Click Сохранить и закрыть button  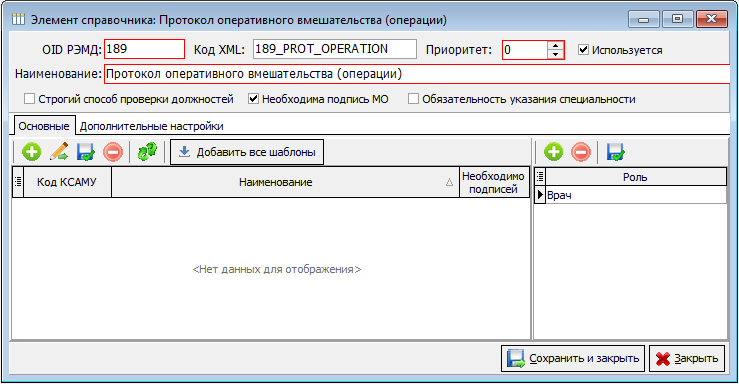point(573,359)
